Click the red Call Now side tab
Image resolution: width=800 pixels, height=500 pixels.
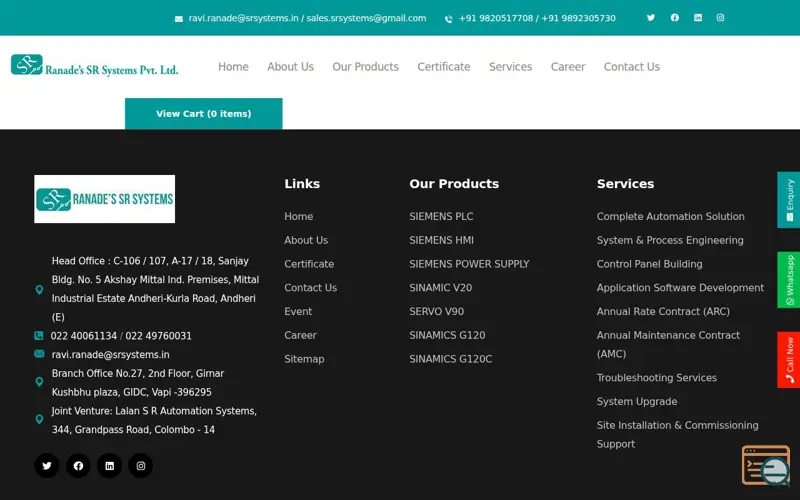[789, 360]
